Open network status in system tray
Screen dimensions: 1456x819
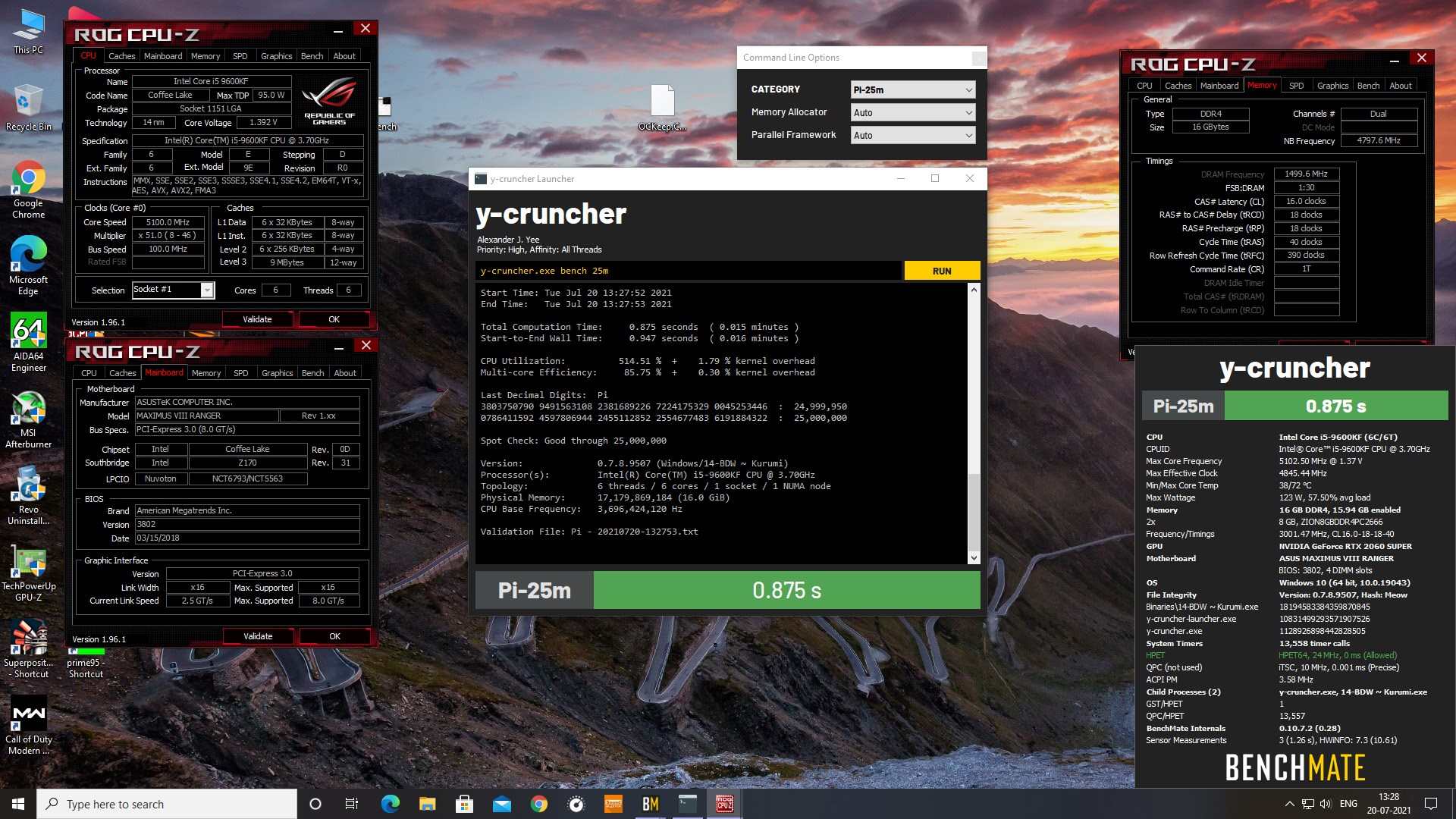[1308, 804]
